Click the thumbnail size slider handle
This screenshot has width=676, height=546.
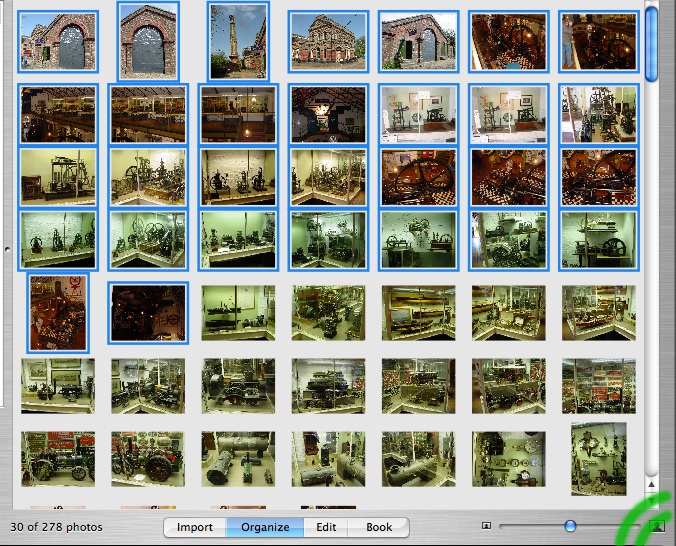(x=570, y=526)
